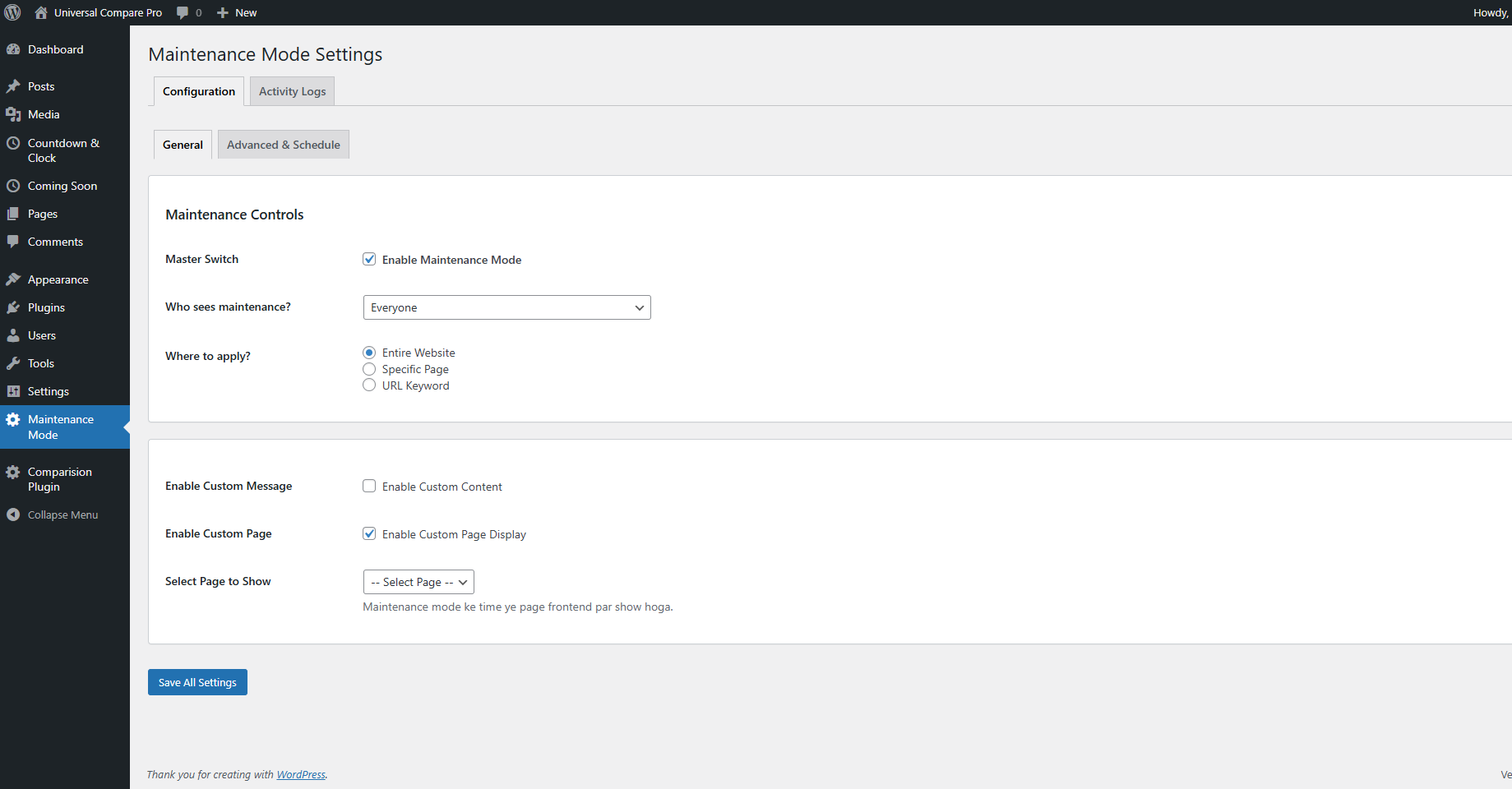Open the Media library icon
Image resolution: width=1512 pixels, height=789 pixels.
click(x=14, y=114)
